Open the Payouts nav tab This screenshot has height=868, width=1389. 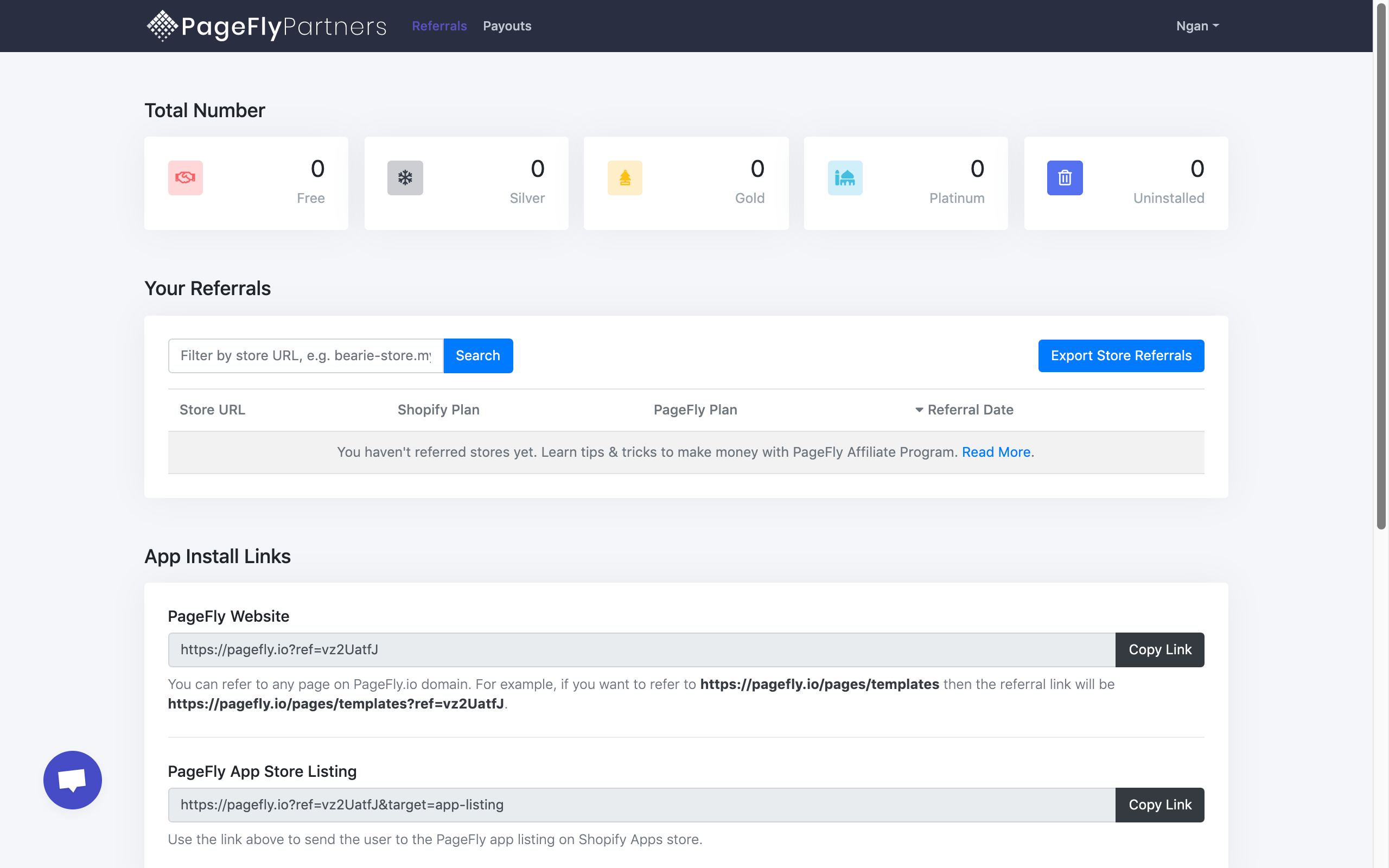(507, 26)
